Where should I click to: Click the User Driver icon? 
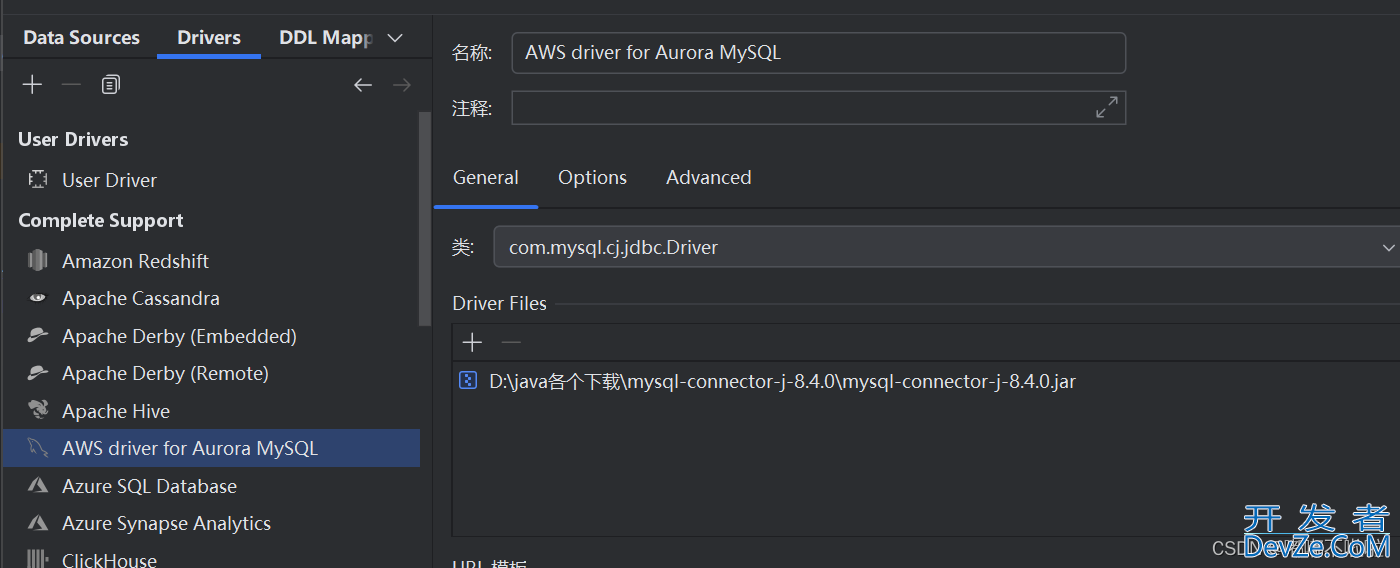click(38, 180)
